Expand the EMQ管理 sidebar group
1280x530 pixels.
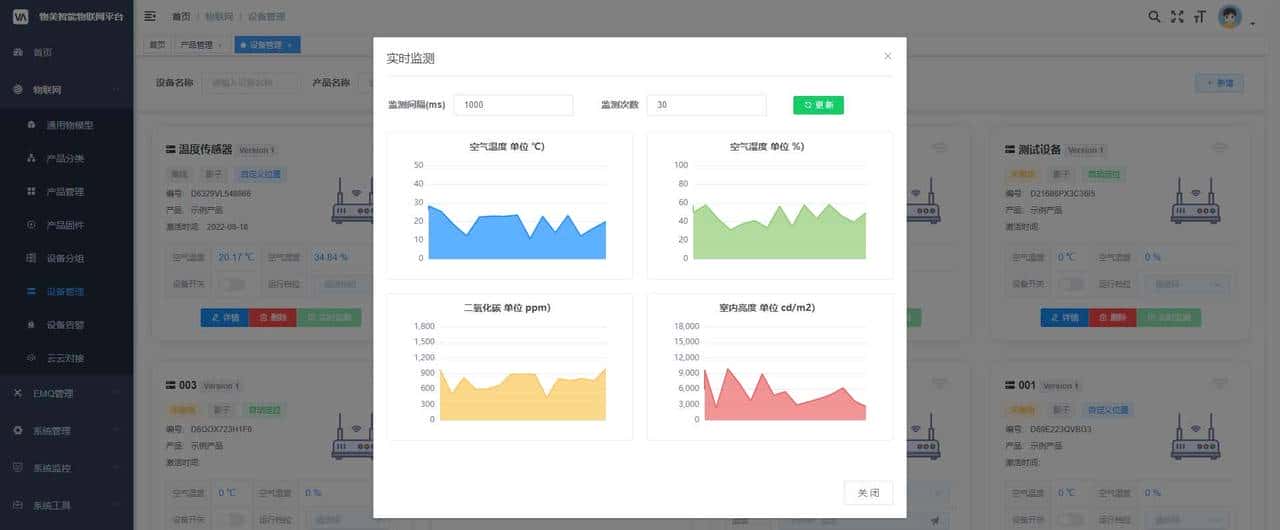[x=66, y=393]
